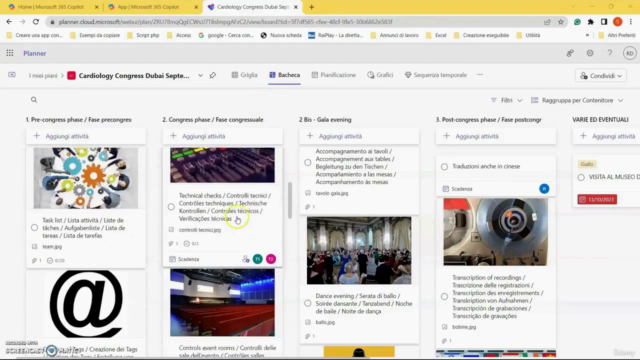Viewport: 640px width, 360px height.
Task: Click pink assignee avatar on Technical checks card
Action: (271, 259)
